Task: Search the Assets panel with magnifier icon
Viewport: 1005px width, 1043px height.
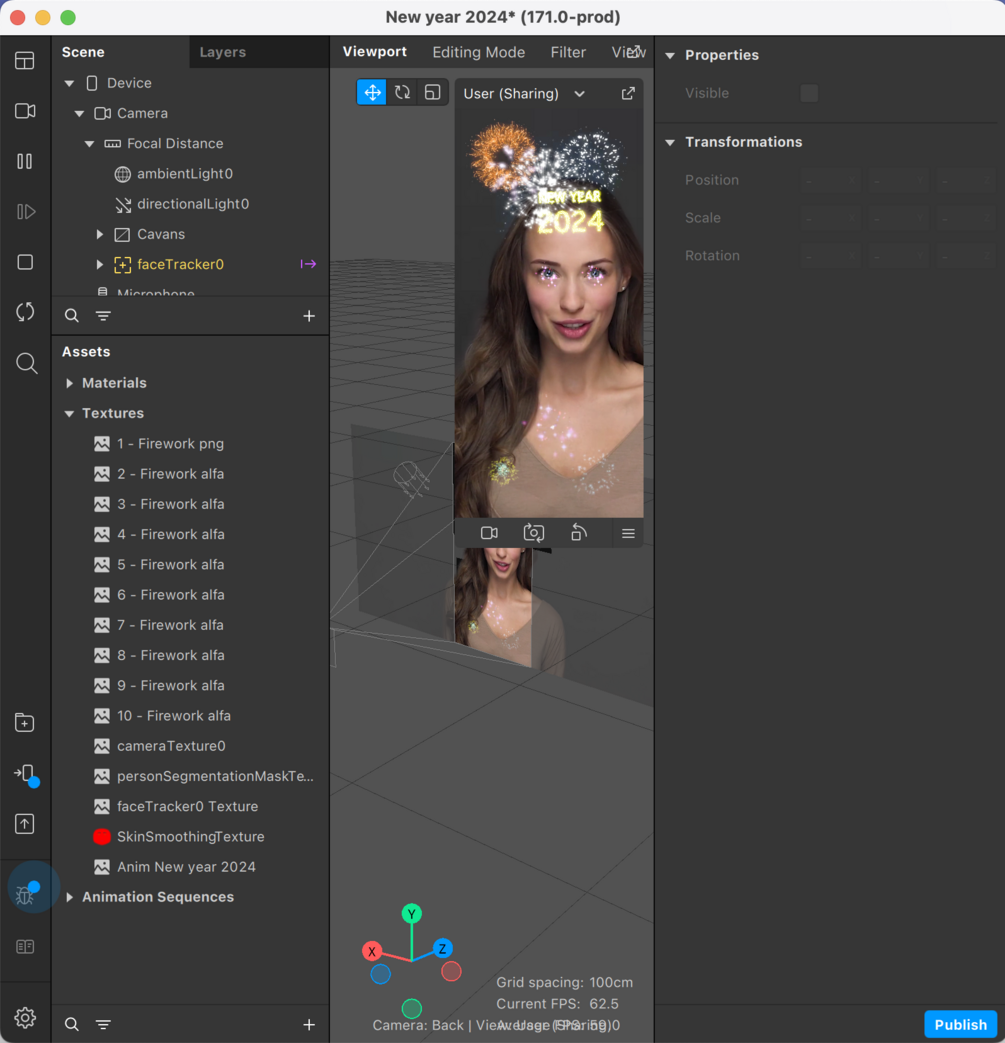Action: [x=72, y=1024]
